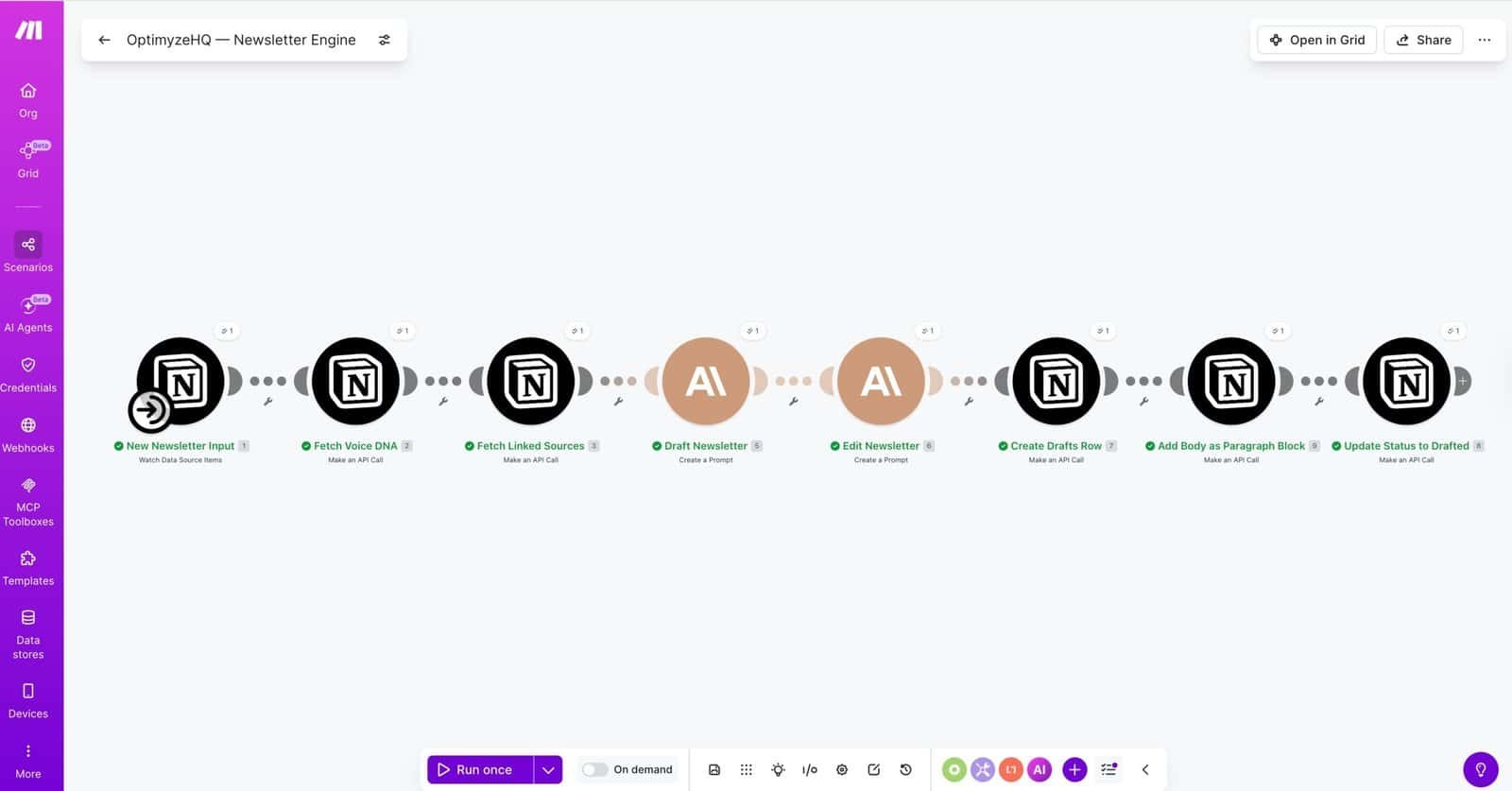Open the More sidebar menu
The width and height of the screenshot is (1512, 791).
tap(28, 762)
